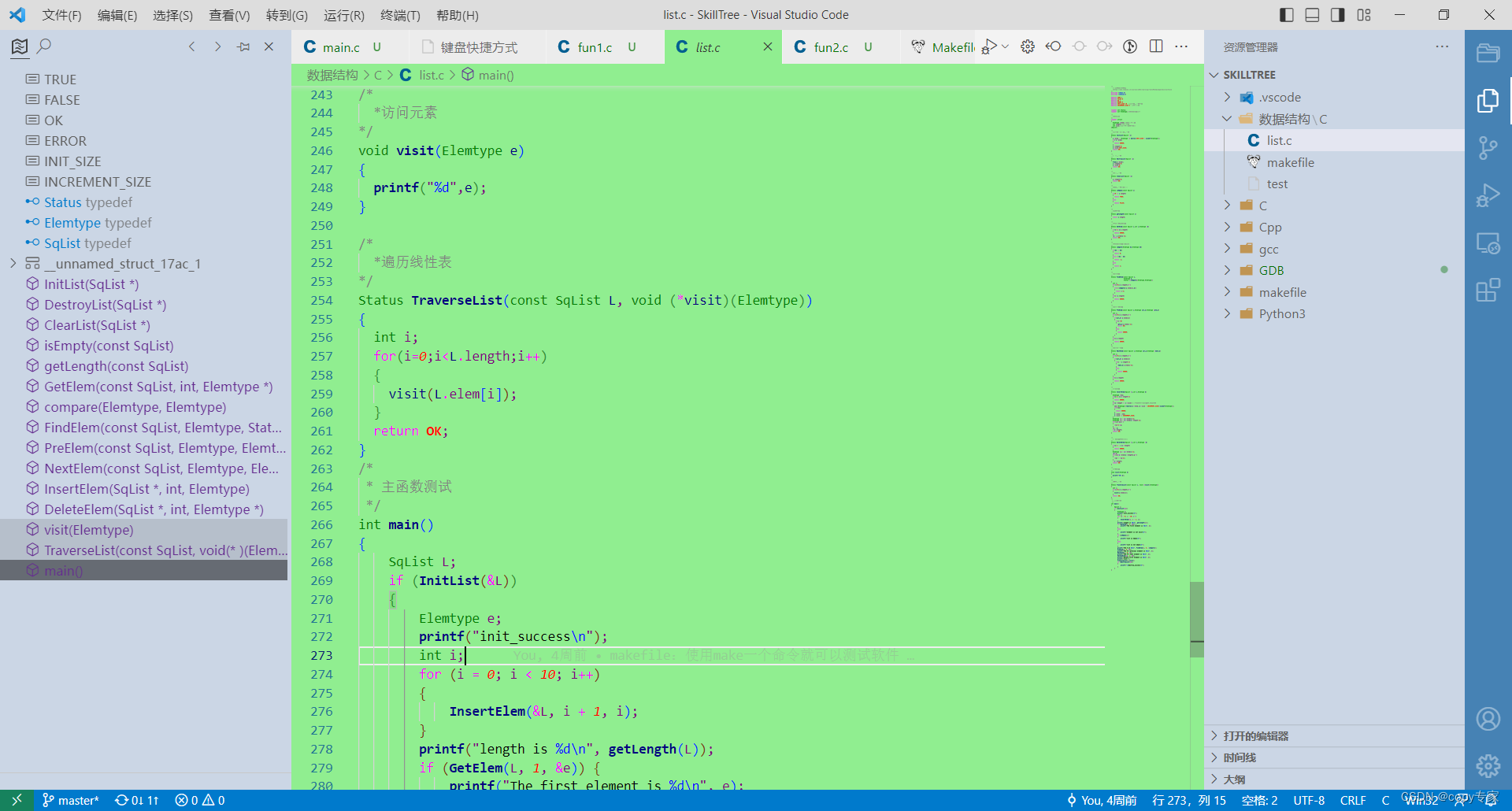Image resolution: width=1512 pixels, height=811 pixels.
Task: Click the Go Back navigation arrow
Action: coord(191,46)
